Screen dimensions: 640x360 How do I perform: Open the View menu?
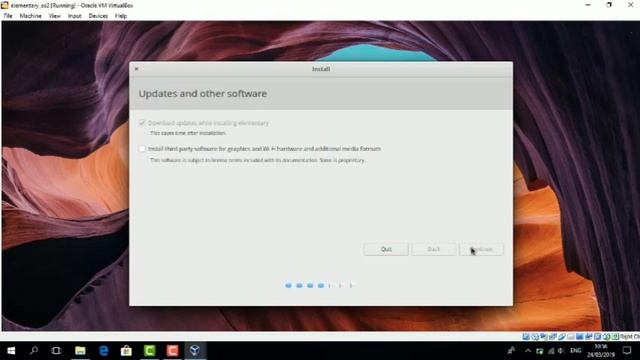click(55, 16)
